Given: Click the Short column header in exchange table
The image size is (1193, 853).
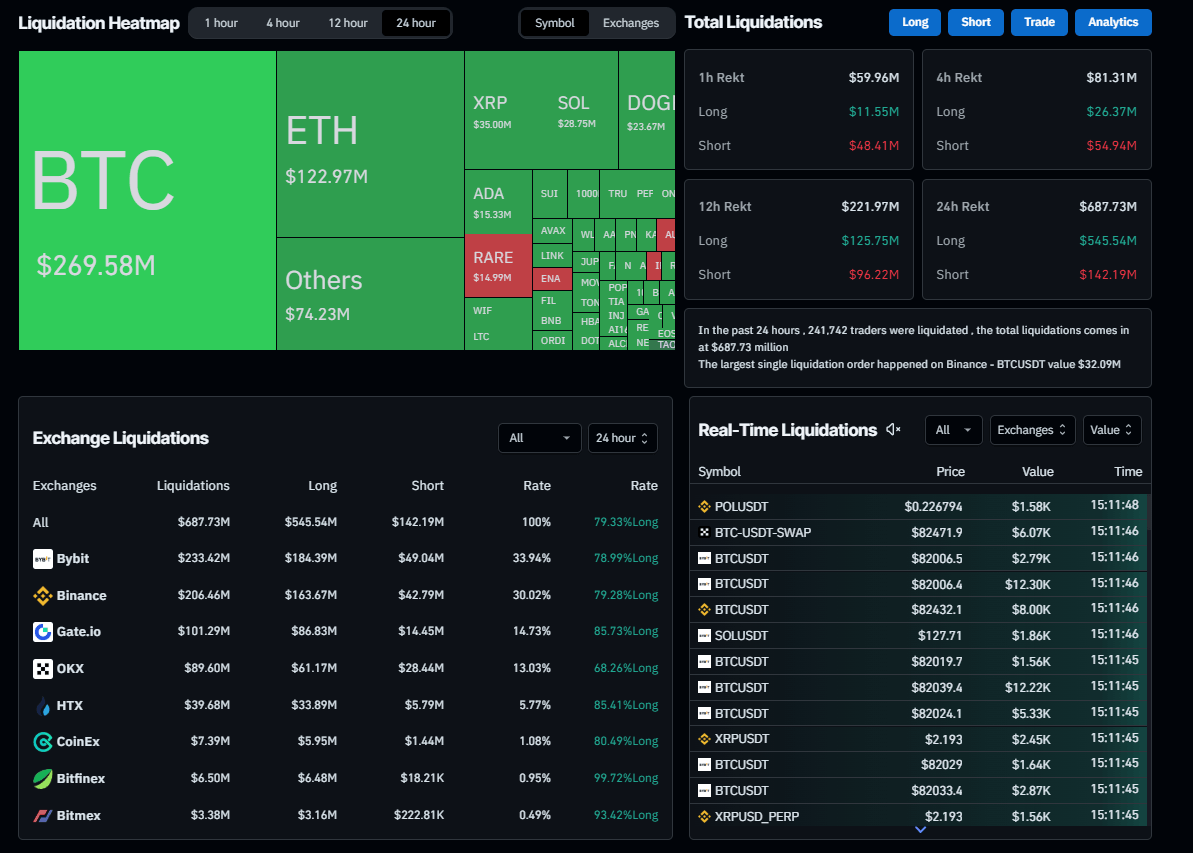Looking at the screenshot, I should [x=428, y=485].
